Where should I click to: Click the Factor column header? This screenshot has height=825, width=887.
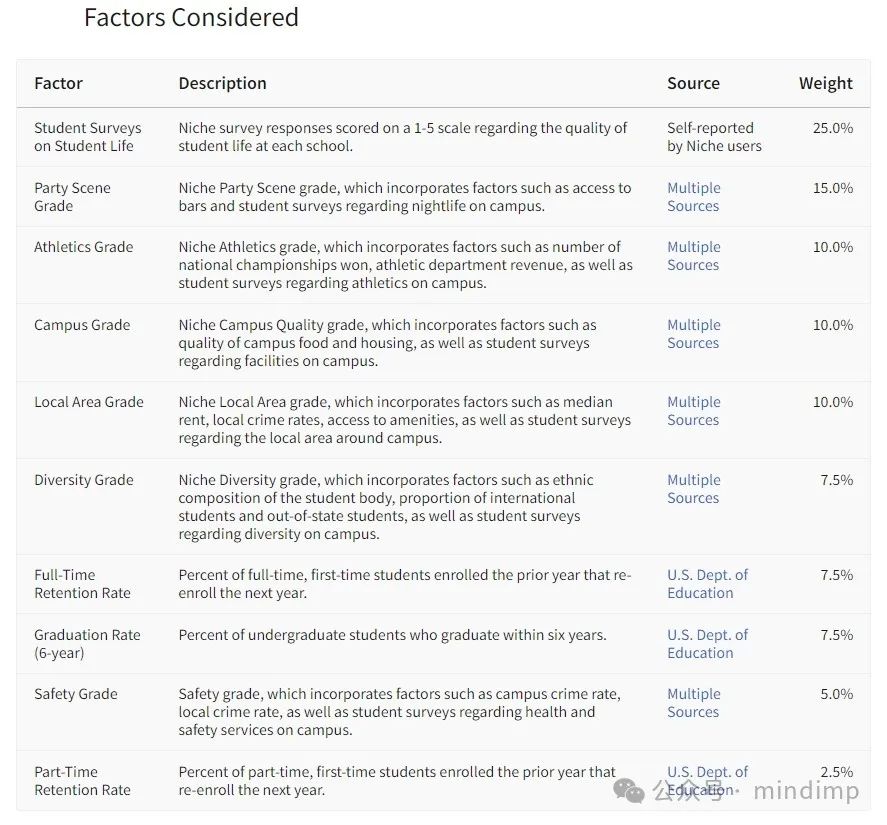click(x=58, y=83)
